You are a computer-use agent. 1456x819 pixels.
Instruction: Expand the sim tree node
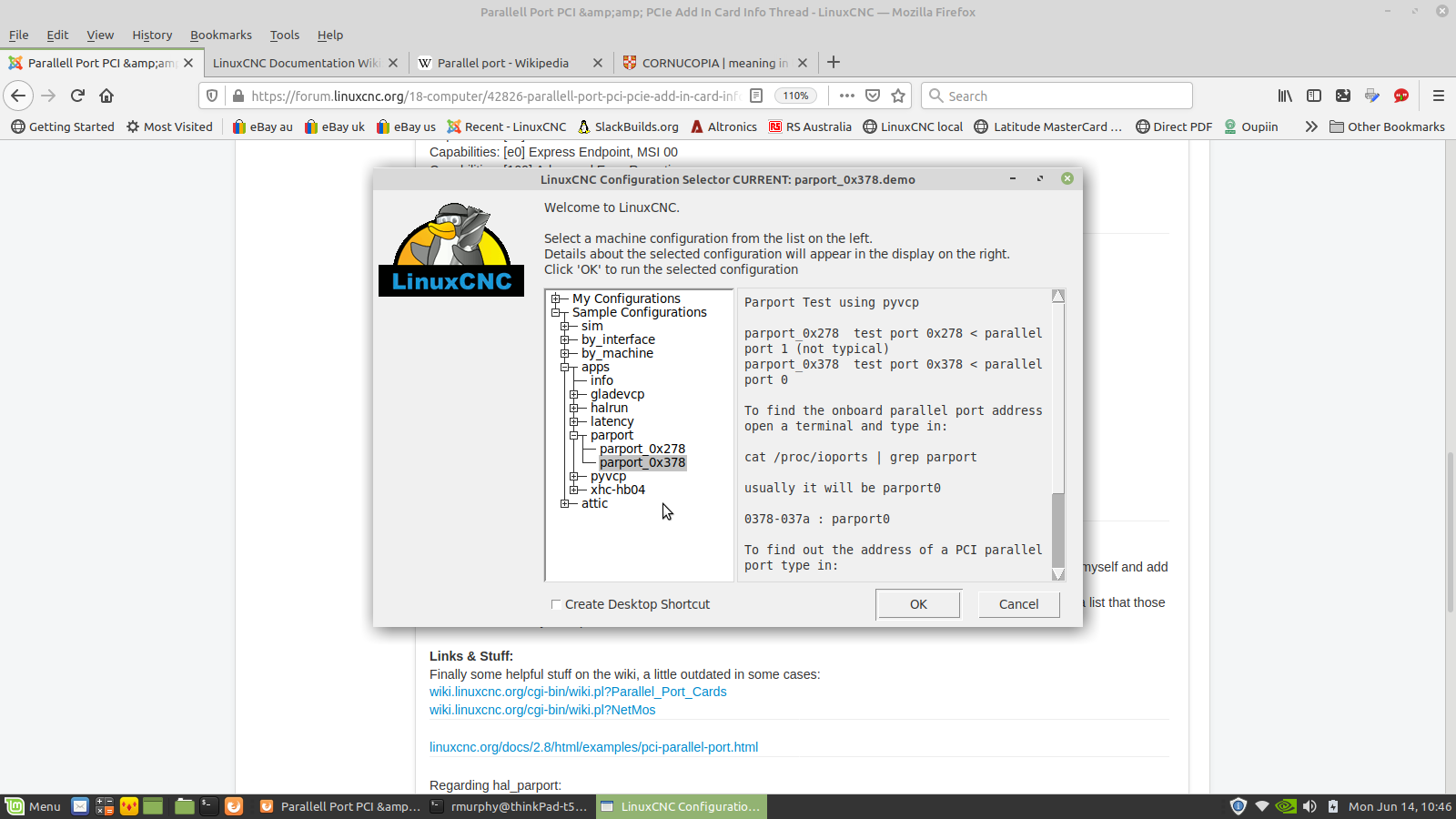pyautogui.click(x=565, y=326)
